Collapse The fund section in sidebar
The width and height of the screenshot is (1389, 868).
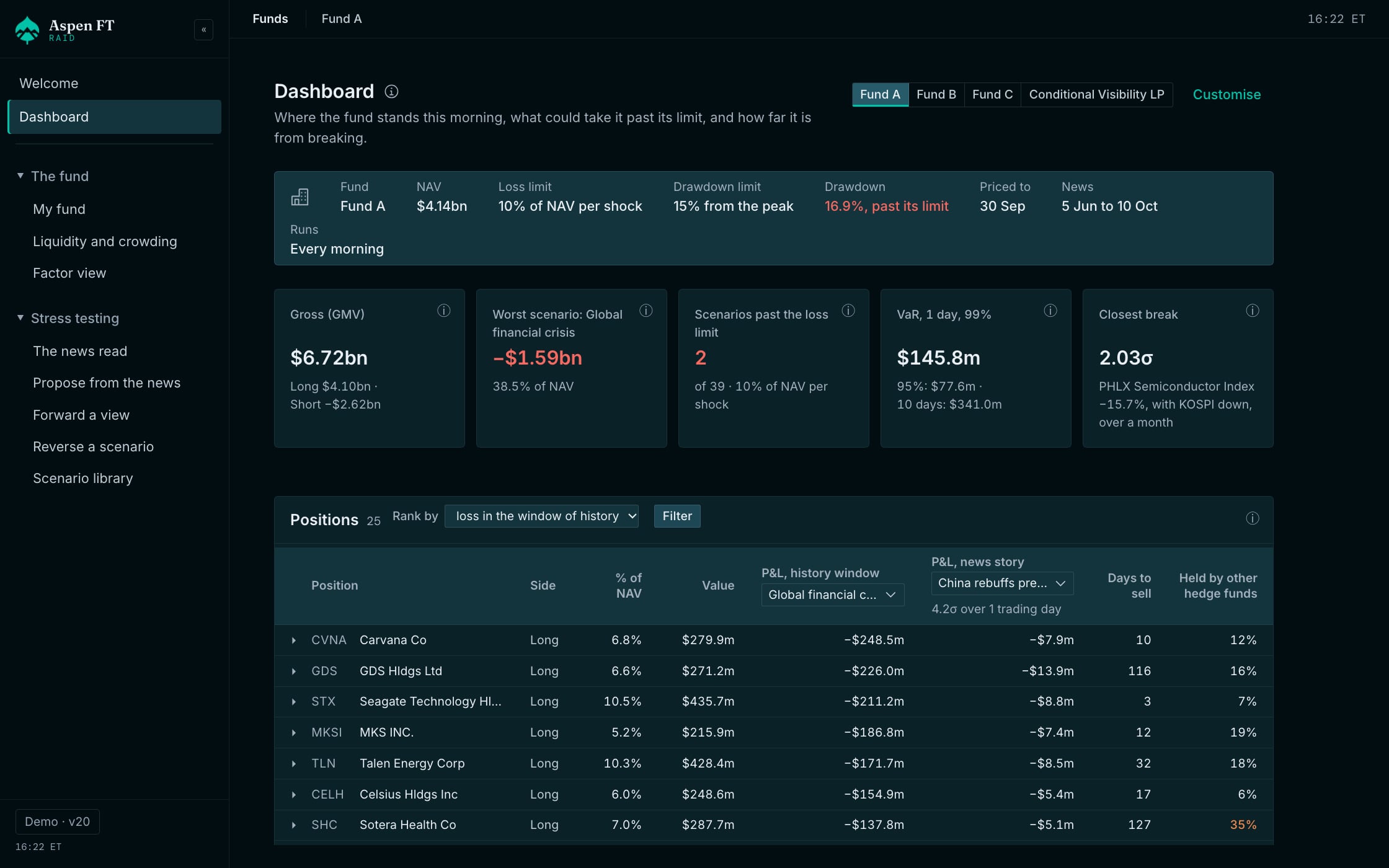coord(20,176)
